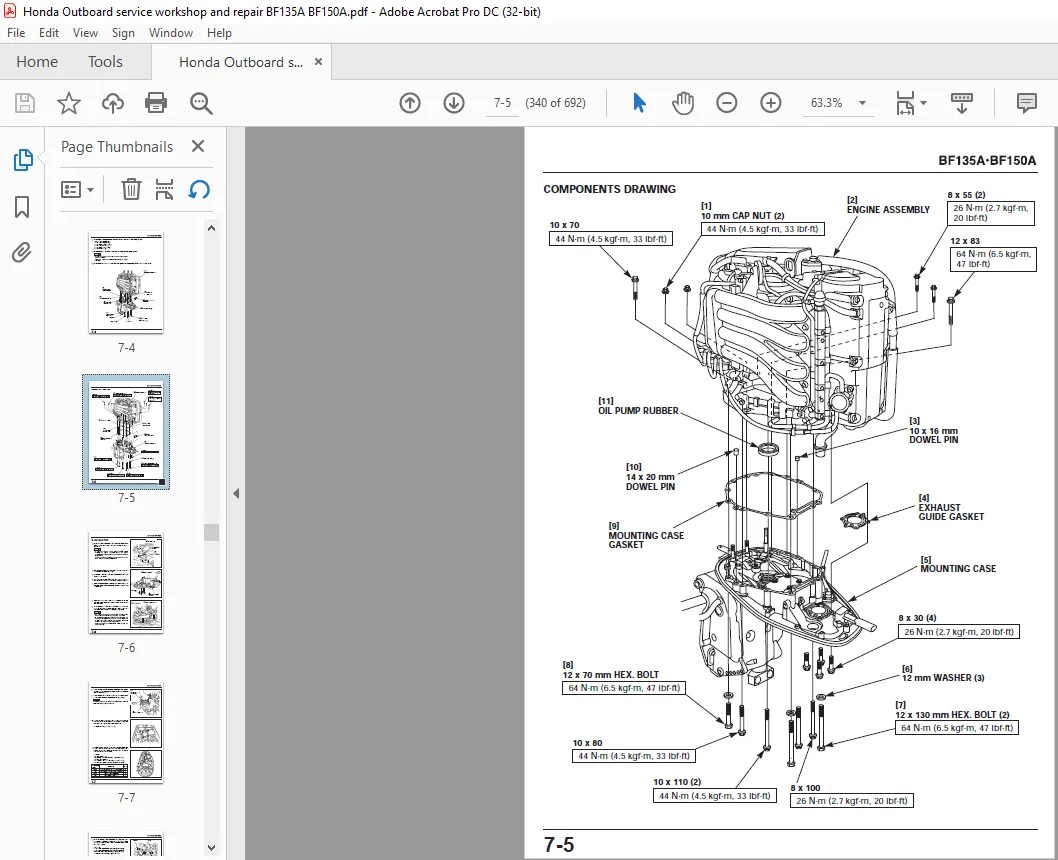Open the Help menu
Image resolution: width=1058 pixels, height=860 pixels.
pos(219,32)
